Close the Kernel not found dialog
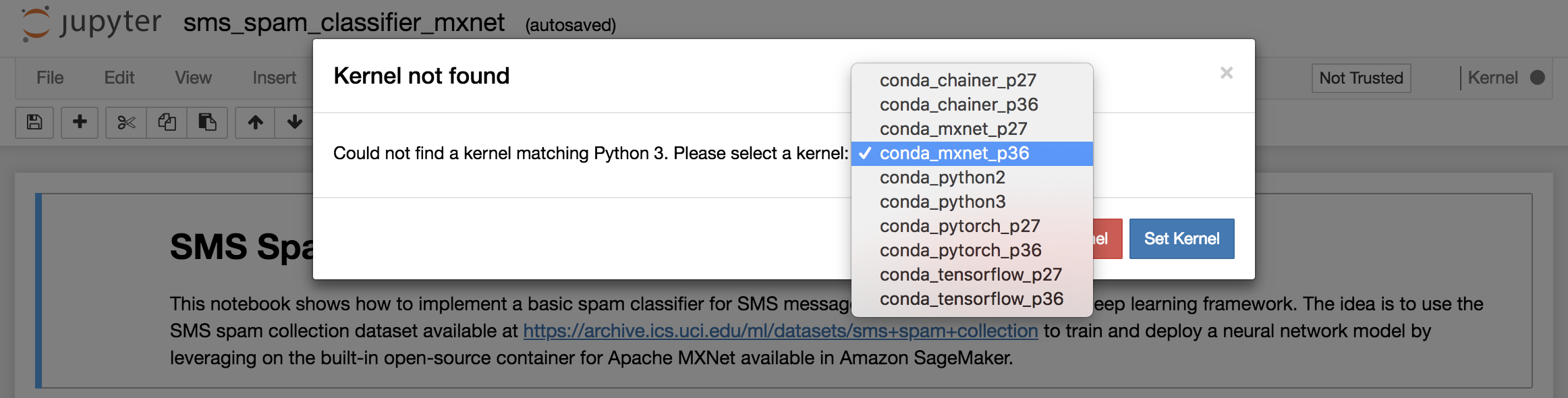 tap(1227, 73)
